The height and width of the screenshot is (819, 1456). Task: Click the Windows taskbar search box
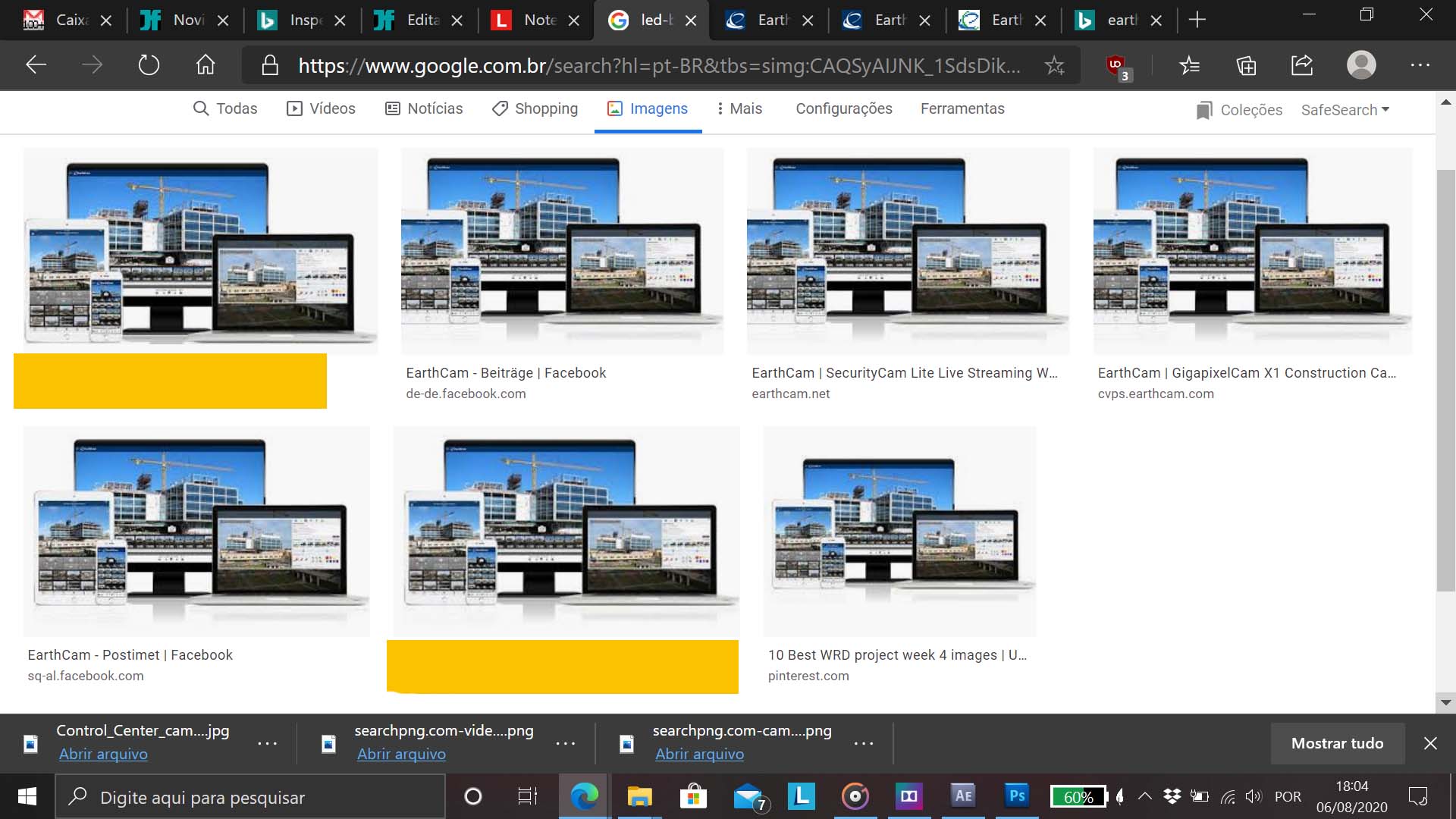pyautogui.click(x=250, y=797)
